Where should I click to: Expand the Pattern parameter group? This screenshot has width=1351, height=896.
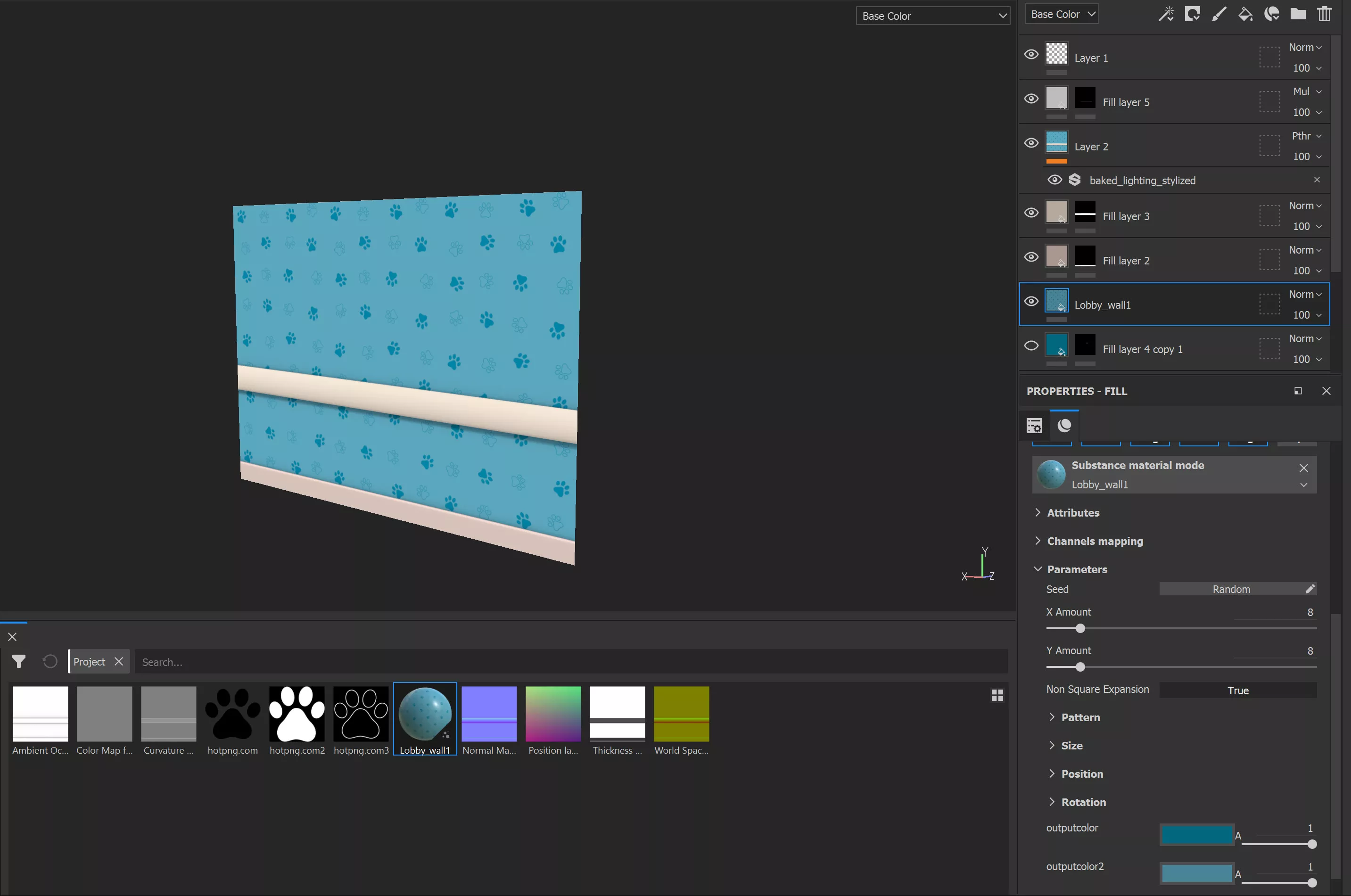click(1079, 717)
